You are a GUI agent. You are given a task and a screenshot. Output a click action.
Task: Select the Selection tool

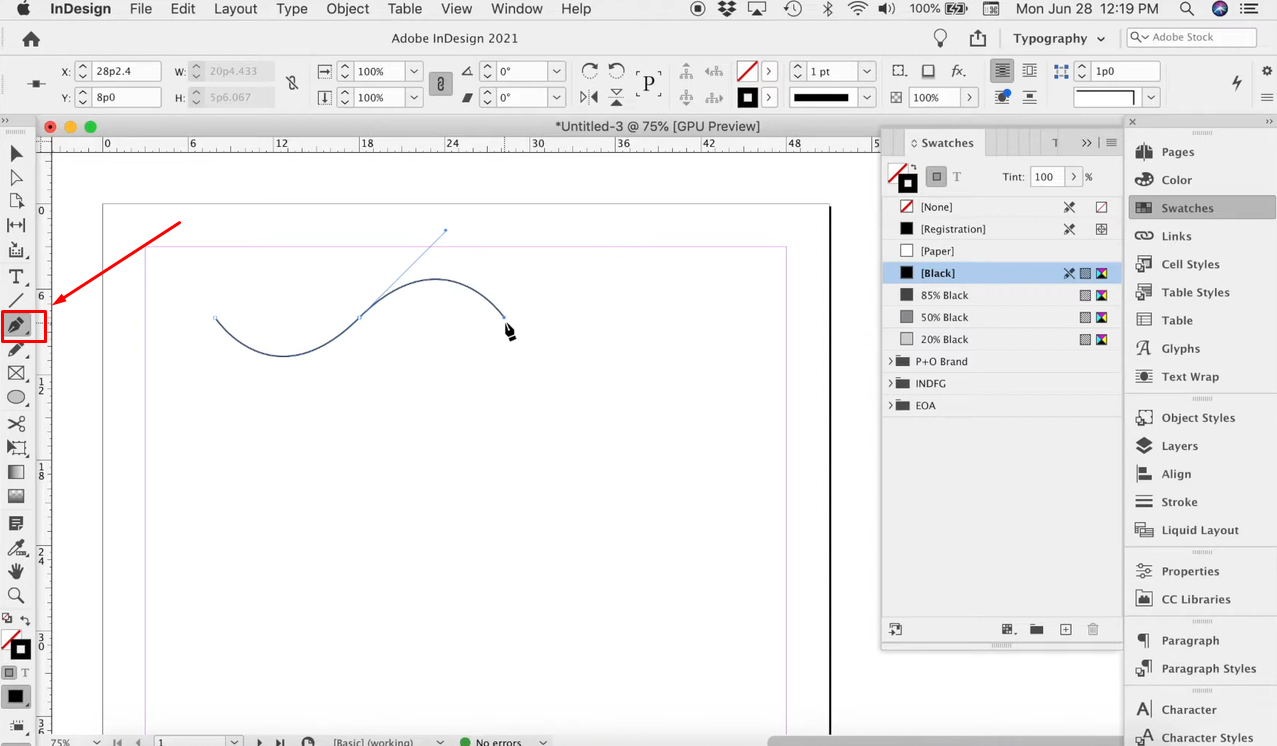[16, 153]
